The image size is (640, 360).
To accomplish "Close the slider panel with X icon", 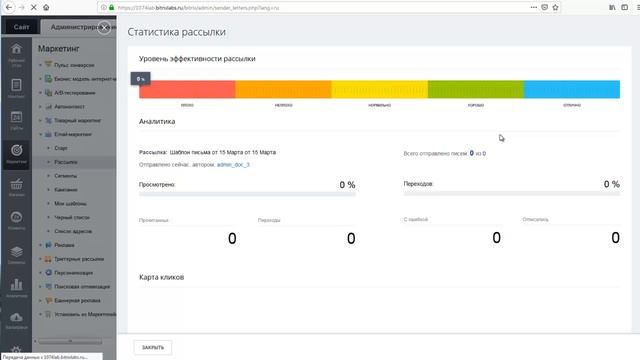I will coord(104,27).
